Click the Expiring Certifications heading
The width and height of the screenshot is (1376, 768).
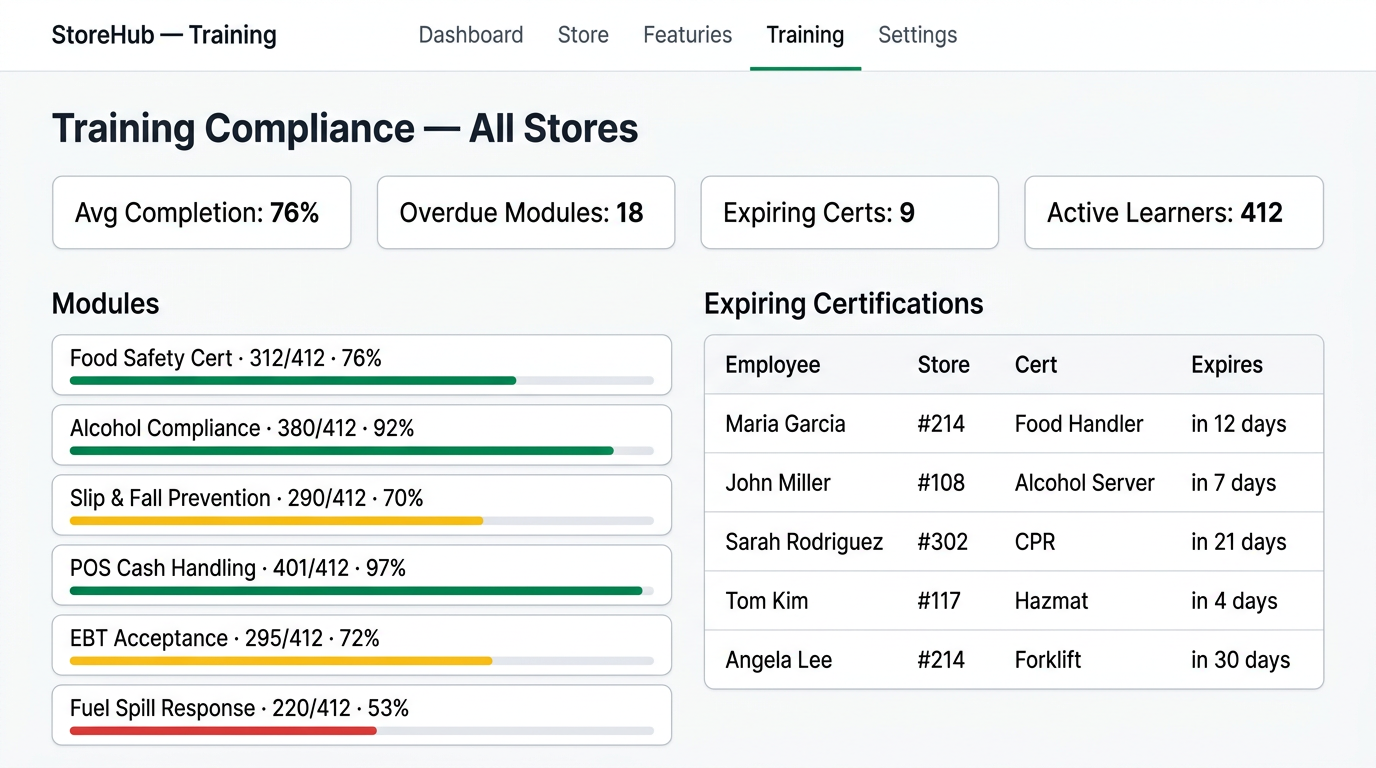pyautogui.click(x=844, y=304)
